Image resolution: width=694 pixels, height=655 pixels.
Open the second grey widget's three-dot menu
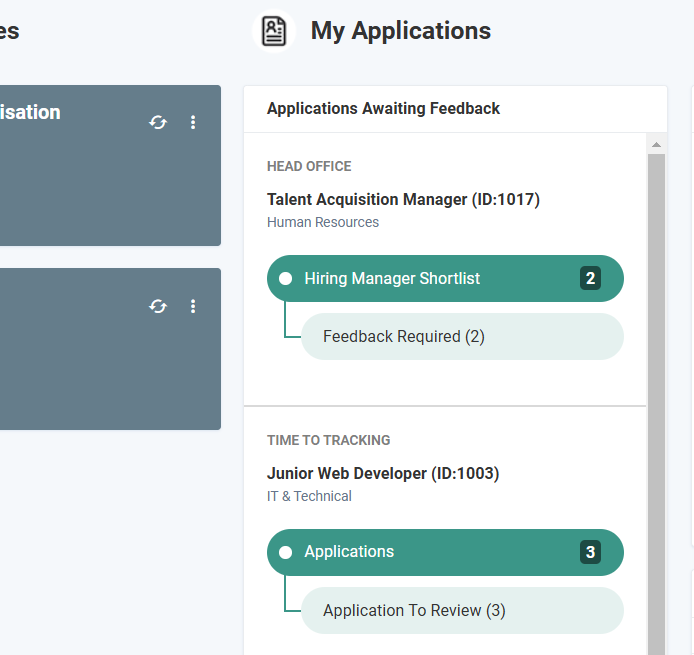click(x=193, y=306)
